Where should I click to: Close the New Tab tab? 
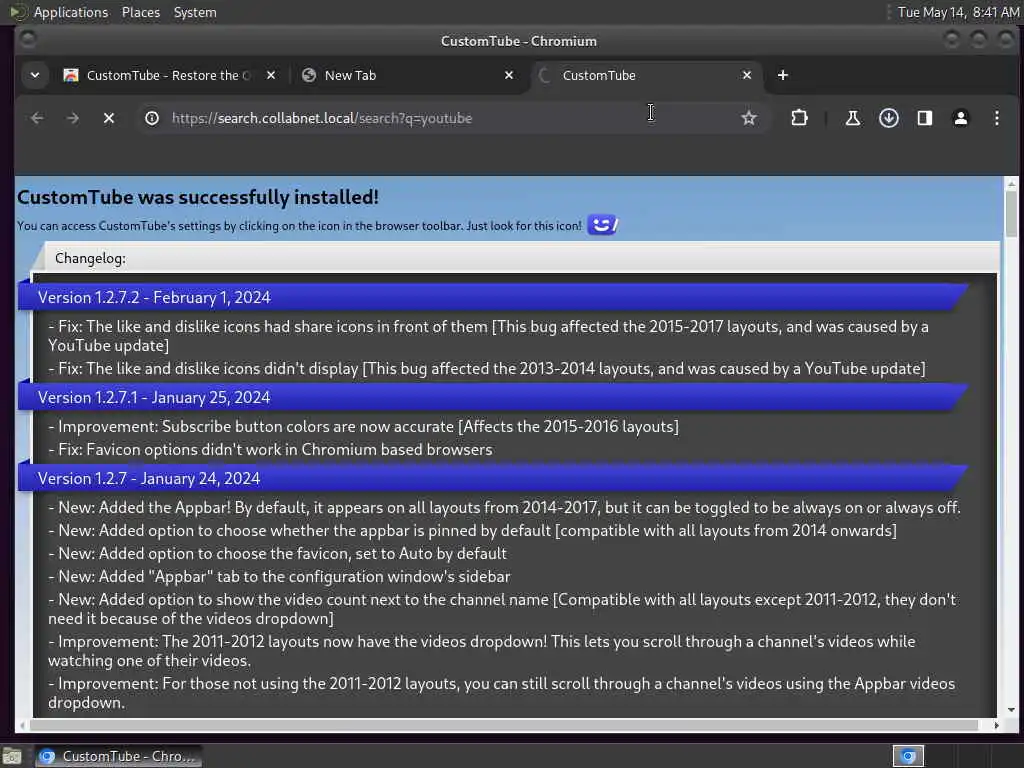(x=509, y=76)
